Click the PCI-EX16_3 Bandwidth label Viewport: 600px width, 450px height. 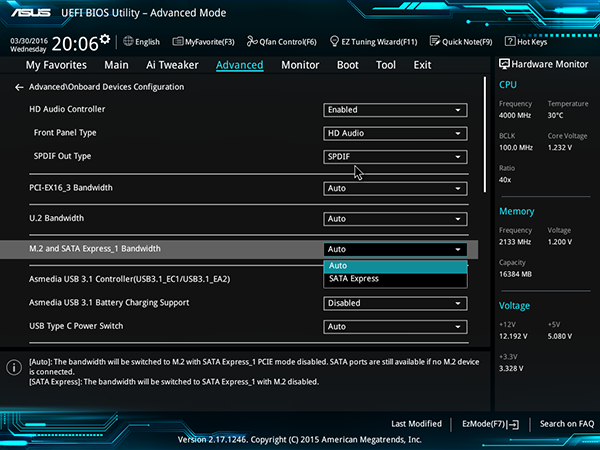71,188
